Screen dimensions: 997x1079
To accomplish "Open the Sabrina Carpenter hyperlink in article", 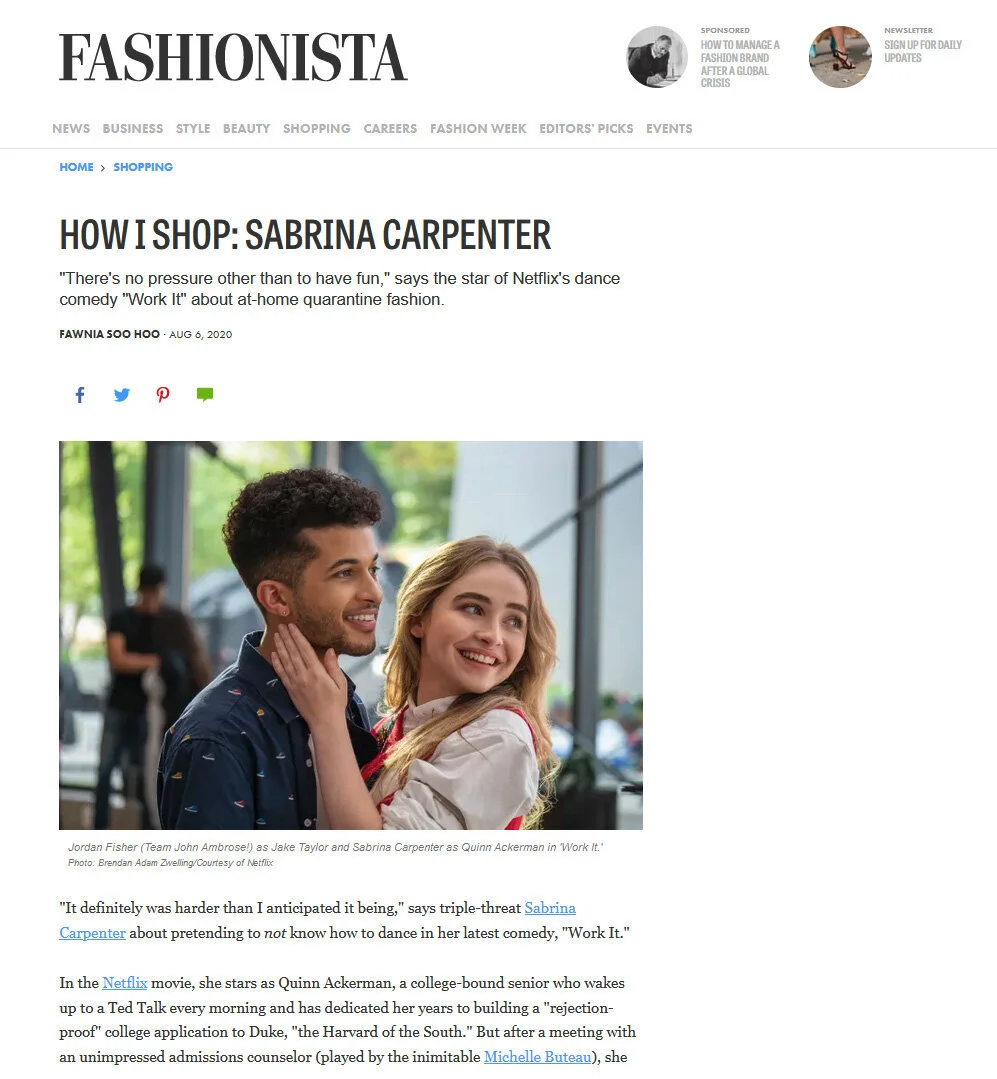I will (550, 908).
